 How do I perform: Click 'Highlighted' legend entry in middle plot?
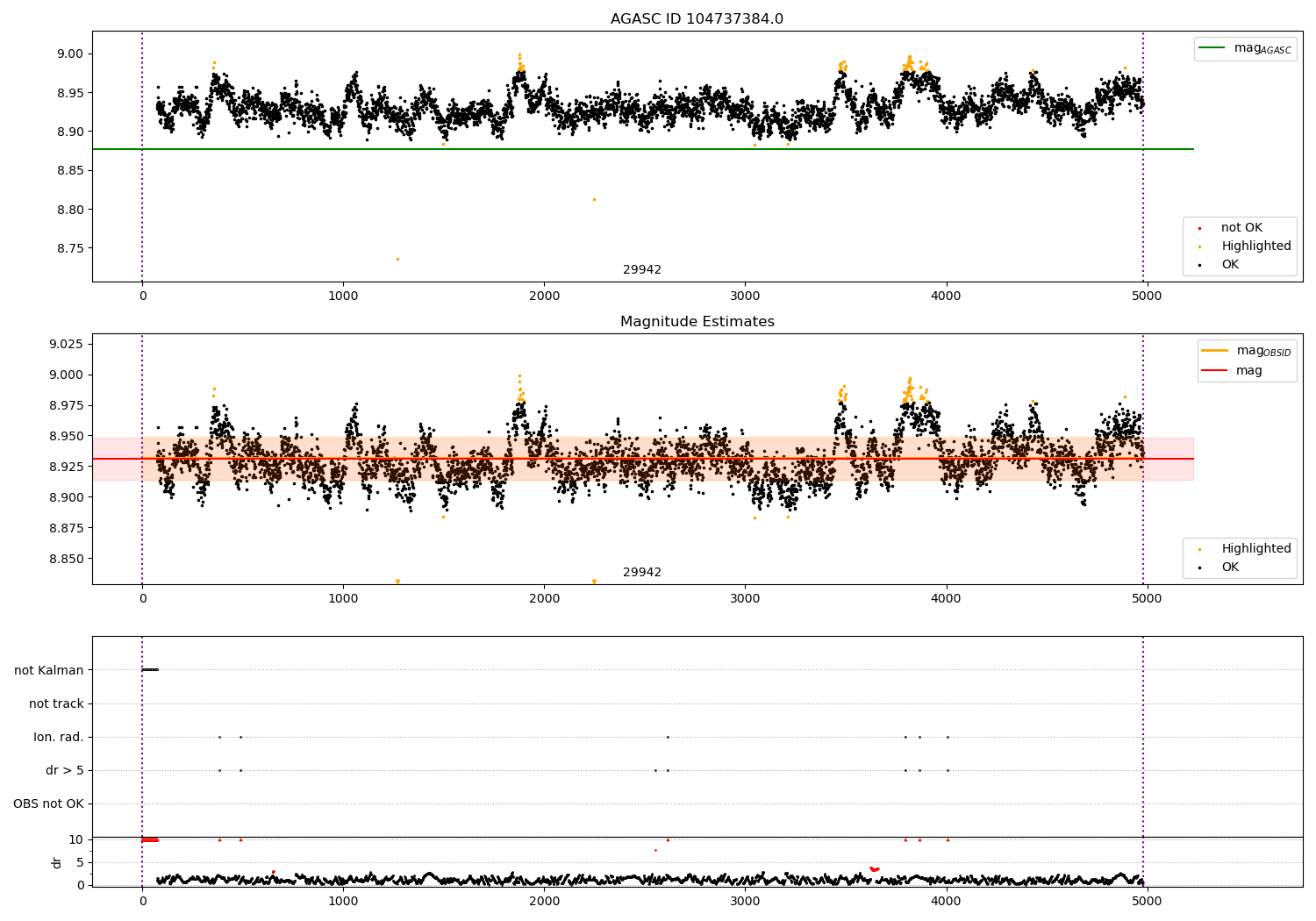(1245, 549)
